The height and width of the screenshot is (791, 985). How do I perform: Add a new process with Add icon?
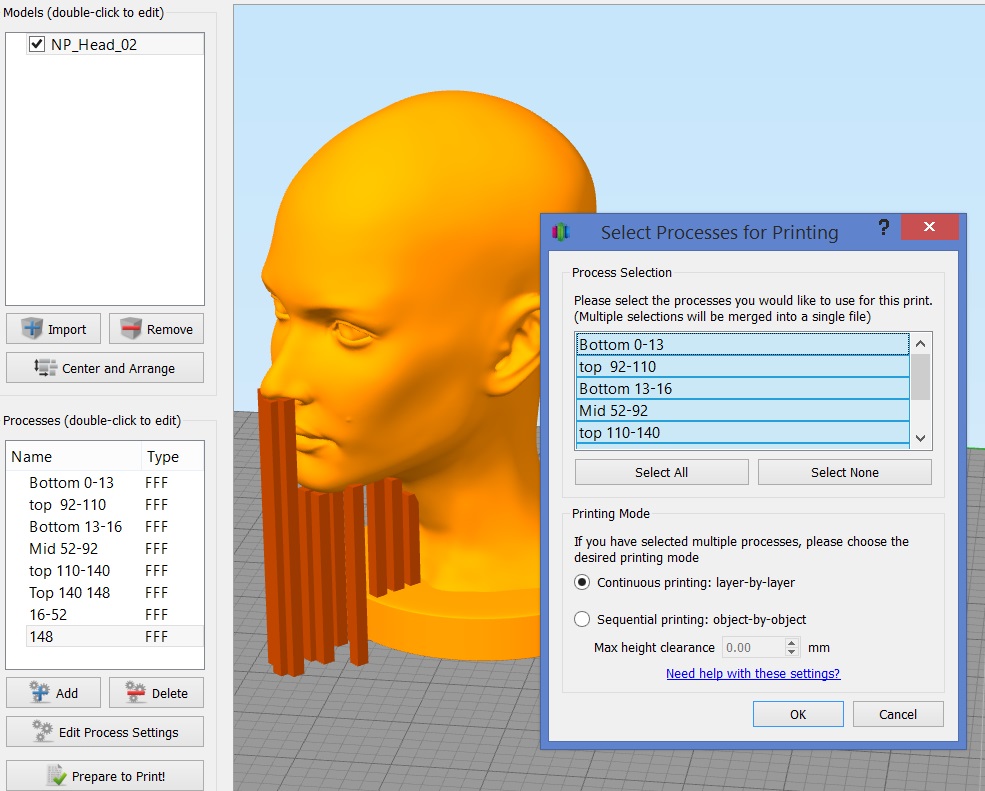pyautogui.click(x=40, y=693)
